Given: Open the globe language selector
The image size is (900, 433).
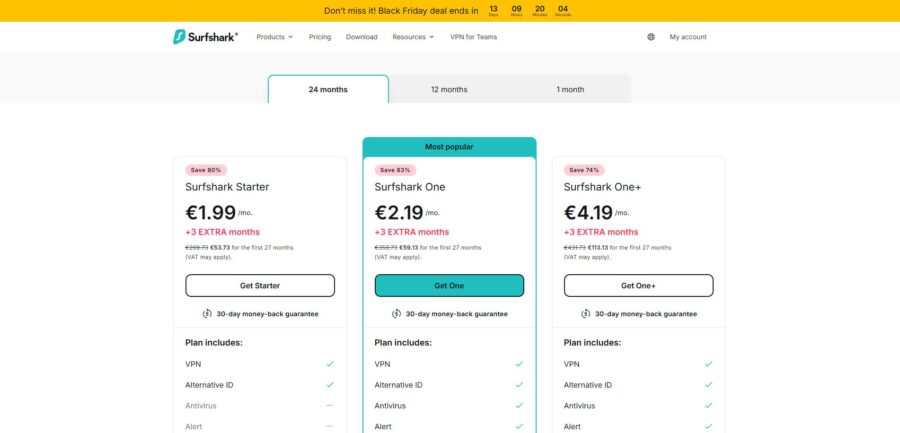Looking at the screenshot, I should coord(651,37).
